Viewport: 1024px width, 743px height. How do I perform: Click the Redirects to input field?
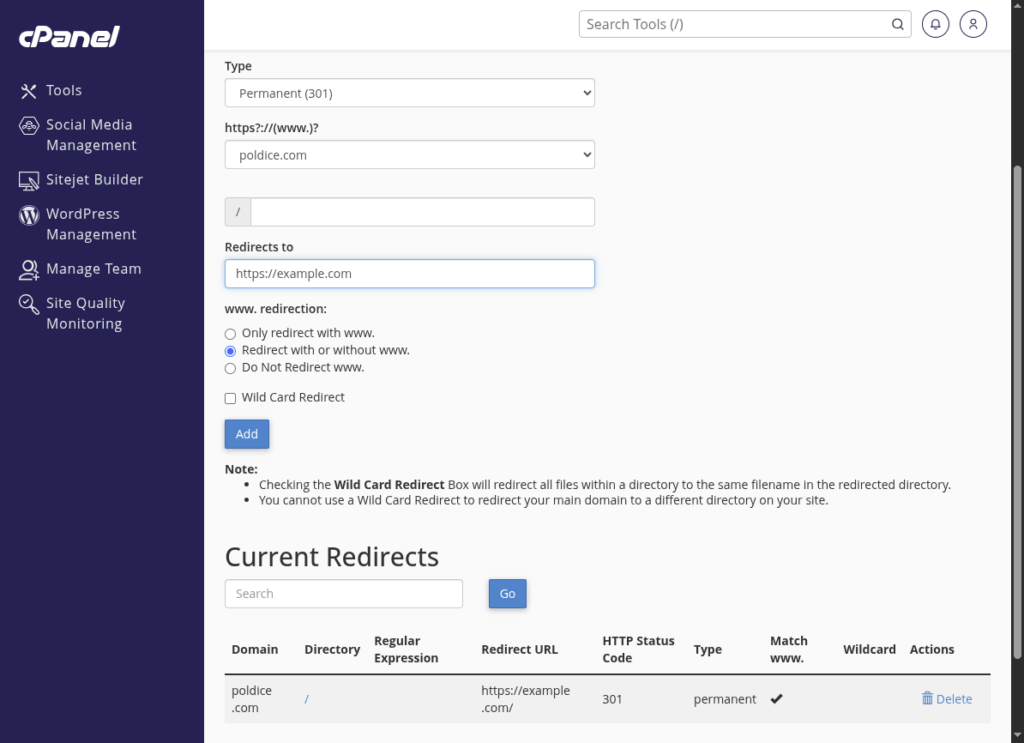click(x=409, y=274)
